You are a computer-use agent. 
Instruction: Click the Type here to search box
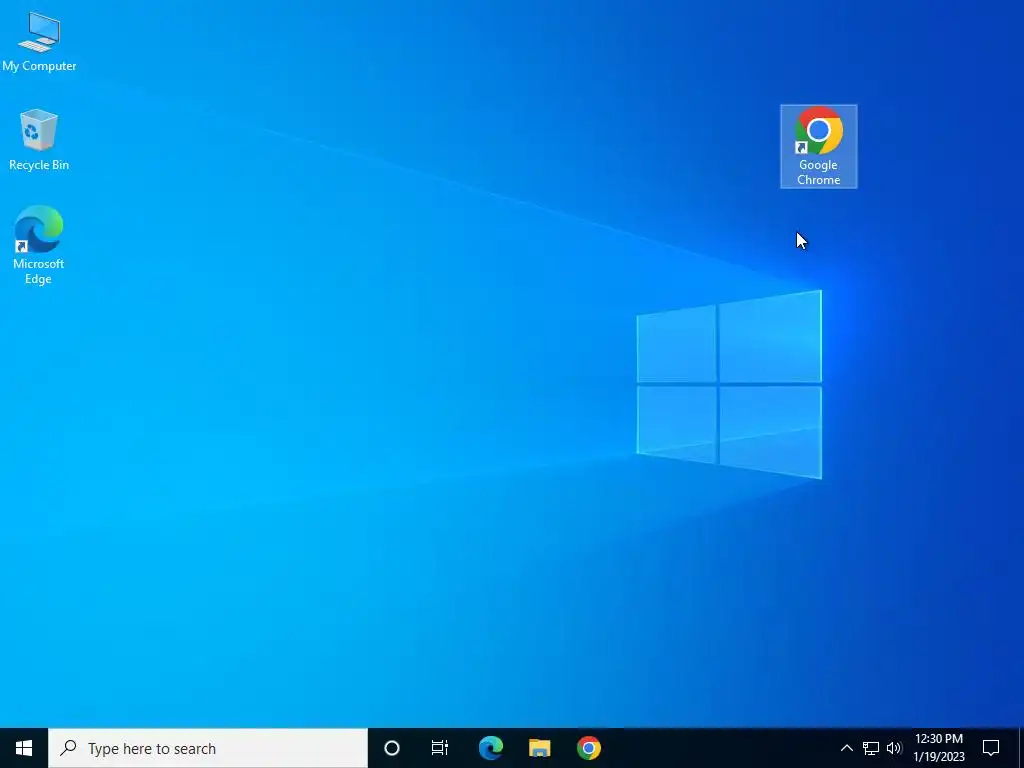tap(208, 748)
